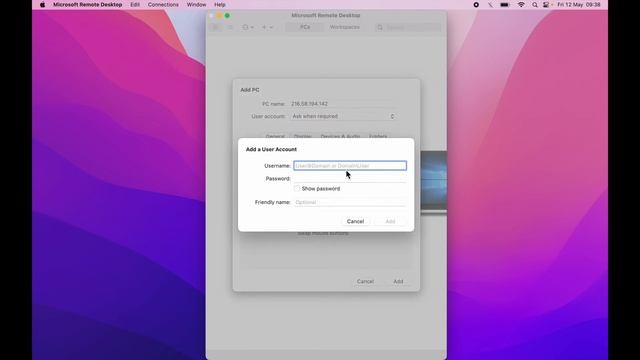Enable the Show password checkbox

click(x=297, y=189)
